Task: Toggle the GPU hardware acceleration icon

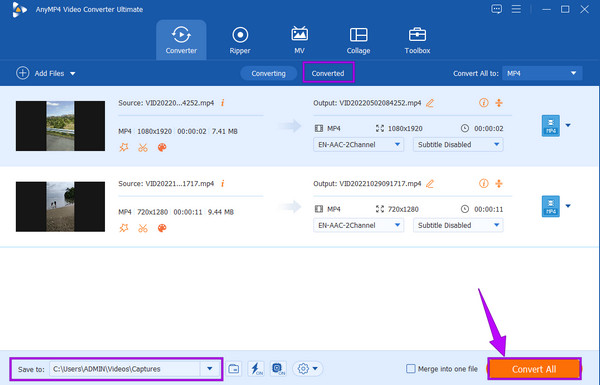Action: (278, 369)
